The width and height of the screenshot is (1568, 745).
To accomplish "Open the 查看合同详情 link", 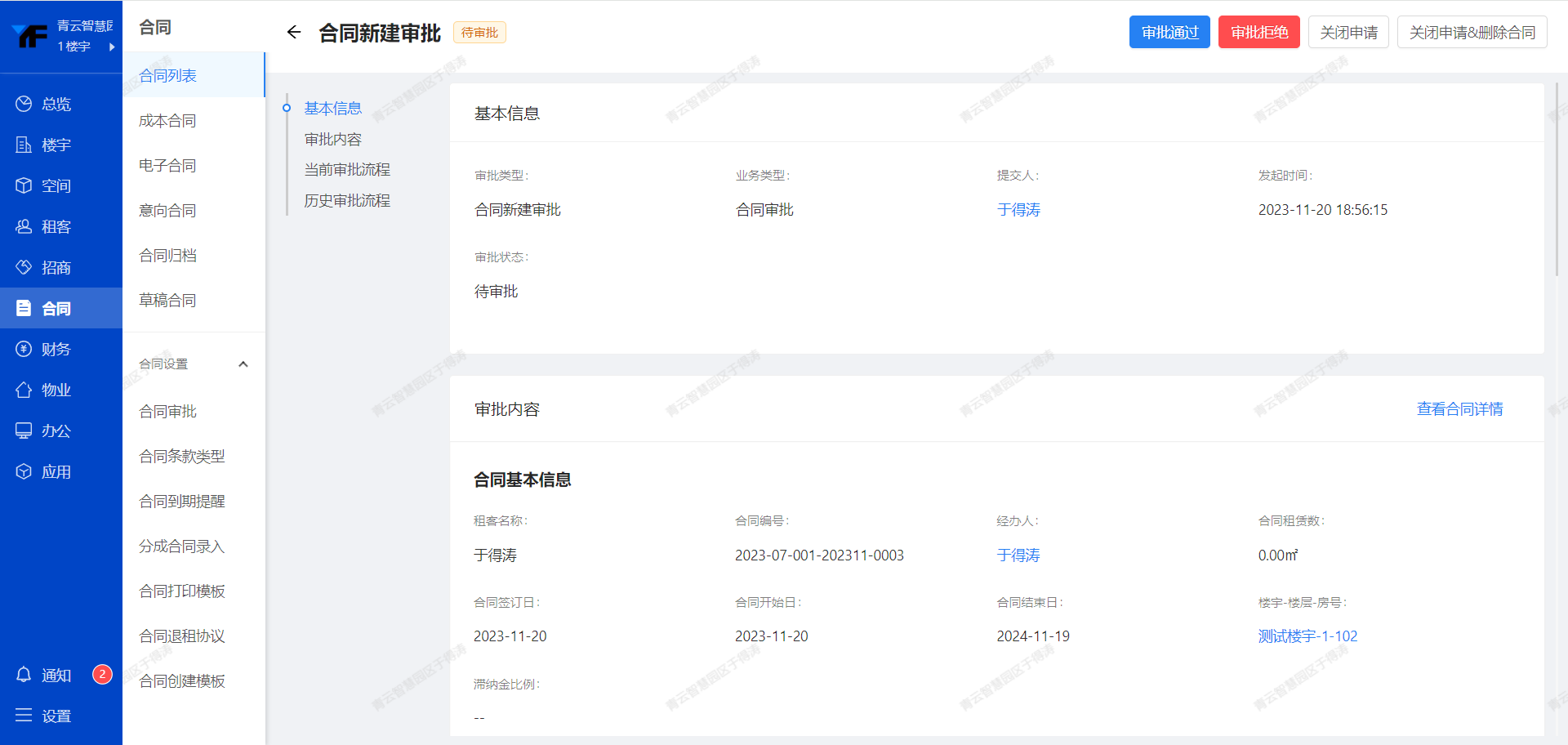I will pos(1459,409).
